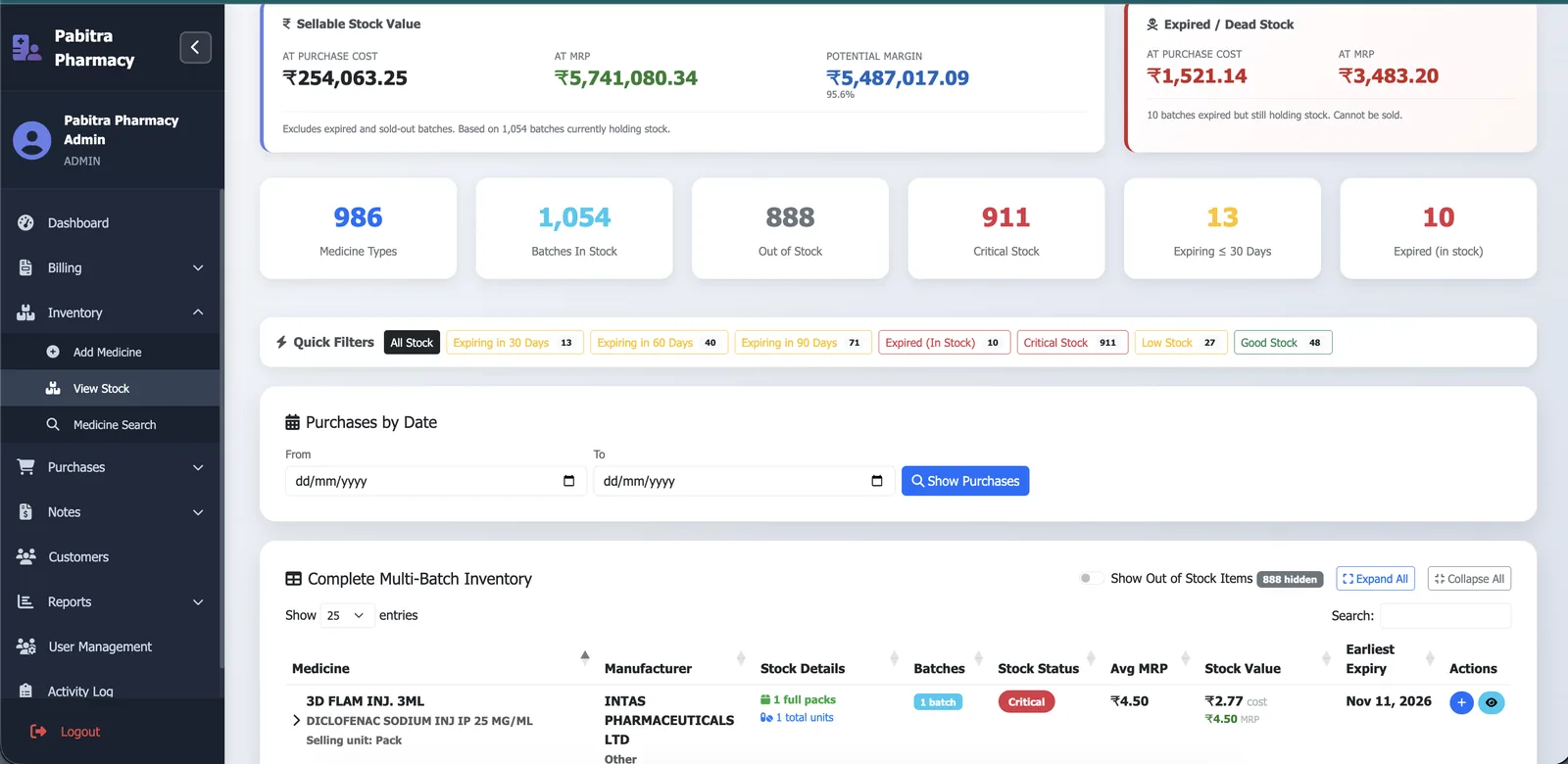Image resolution: width=1568 pixels, height=764 pixels.
Task: Click the From date input field
Action: pos(436,481)
